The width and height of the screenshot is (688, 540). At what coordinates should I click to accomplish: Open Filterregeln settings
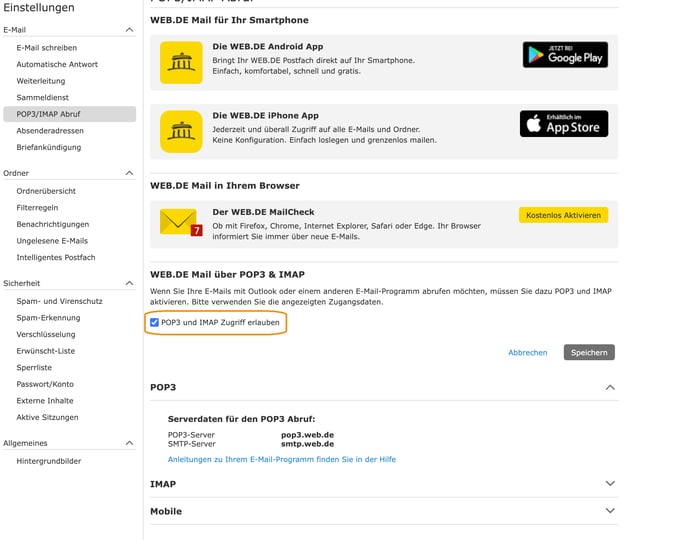click(37, 208)
